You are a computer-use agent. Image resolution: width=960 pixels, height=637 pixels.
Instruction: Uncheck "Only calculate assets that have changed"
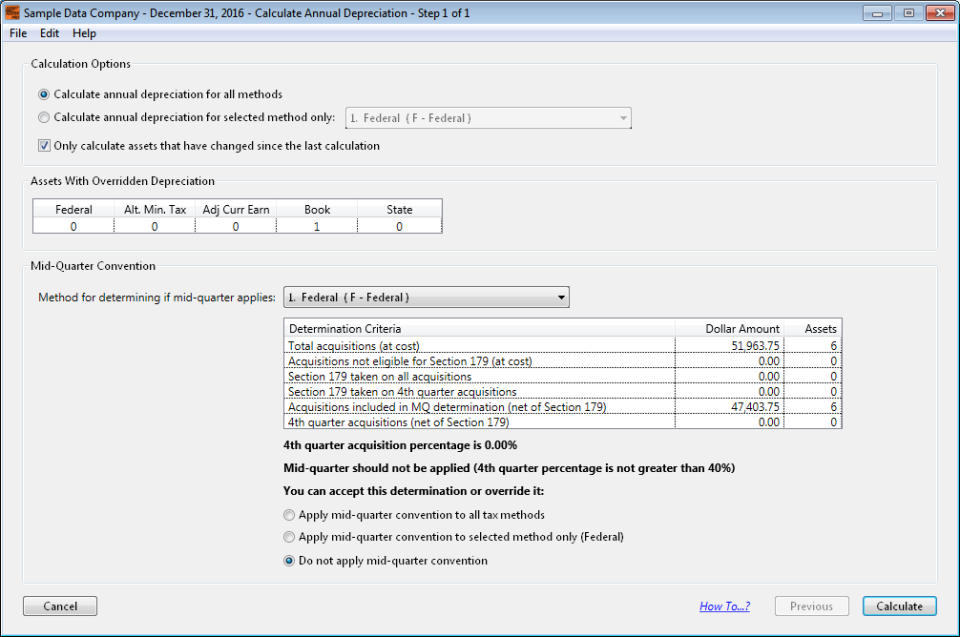point(44,145)
